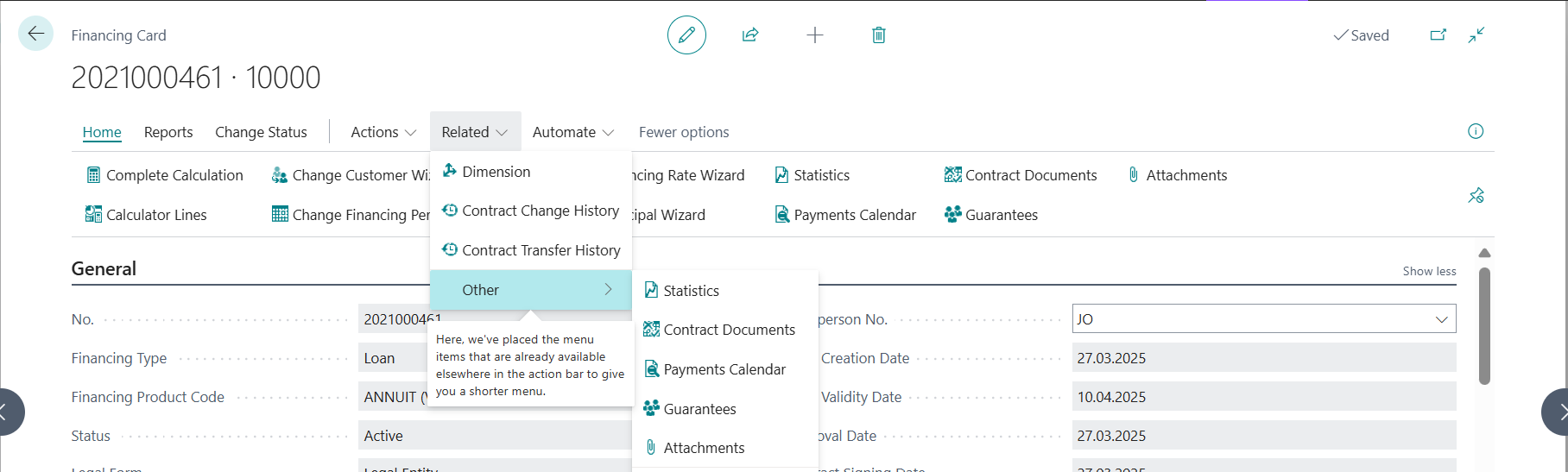Open the Other submenu item
Screen dimensions: 1568x472
[x=530, y=290]
